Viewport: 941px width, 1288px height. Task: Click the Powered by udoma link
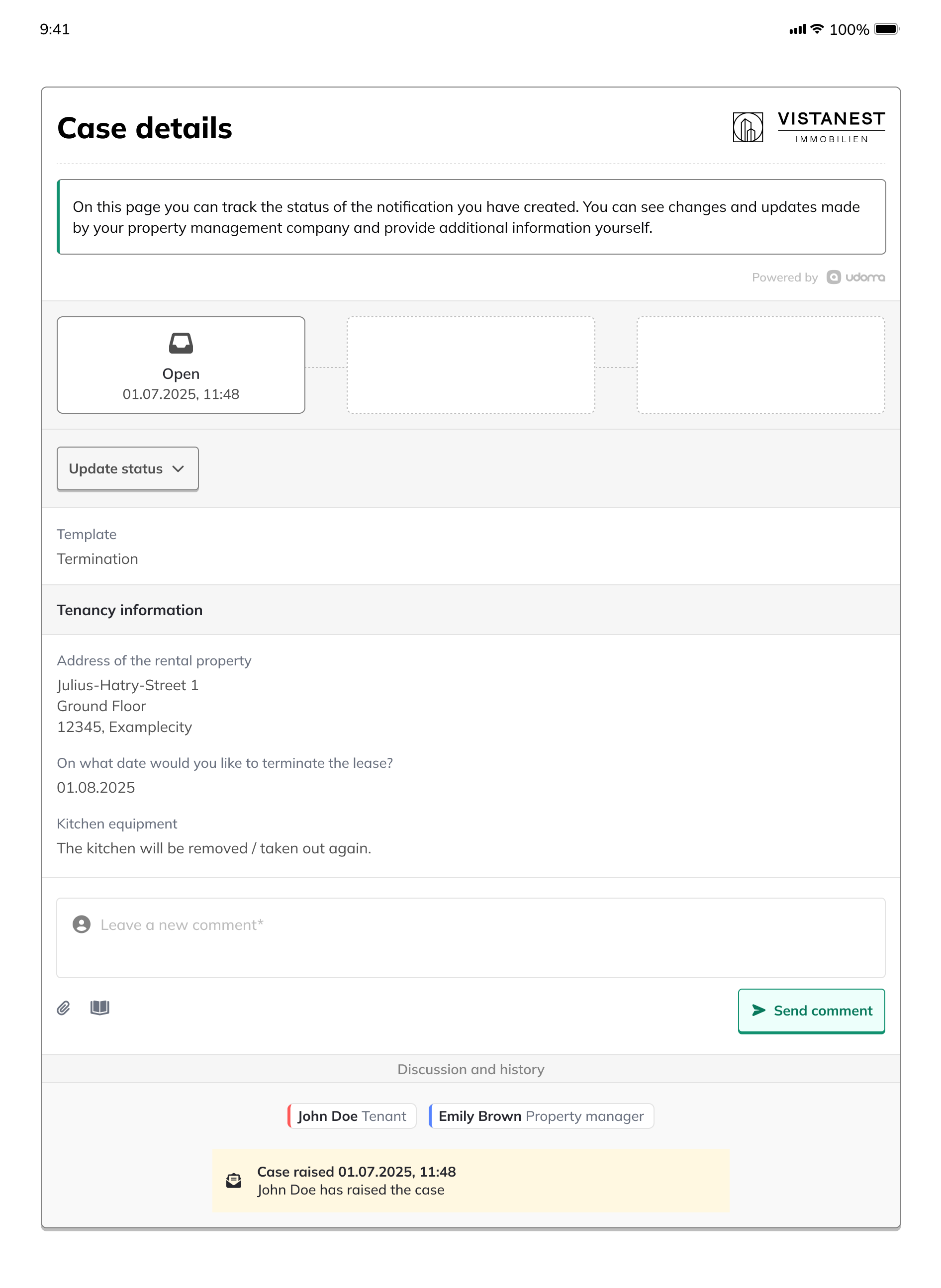pos(818,277)
